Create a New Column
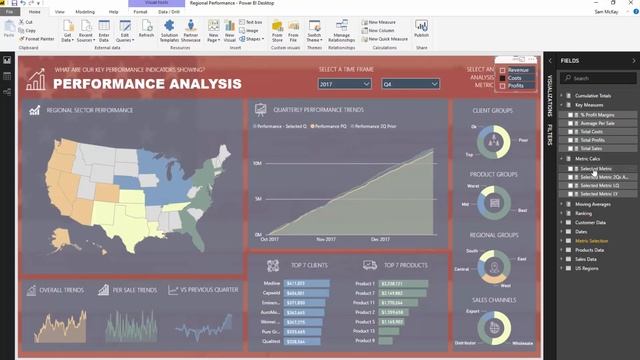The image size is (640, 360). pos(378,31)
